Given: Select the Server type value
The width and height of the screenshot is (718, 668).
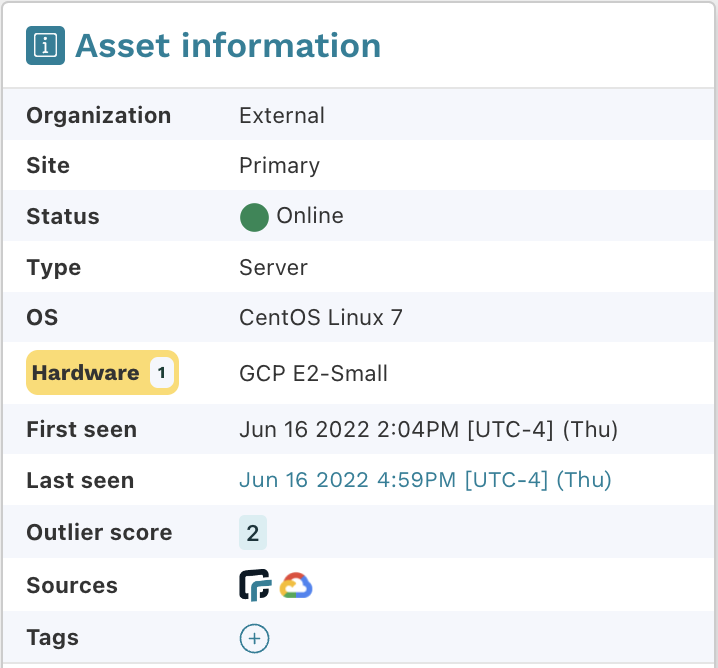Looking at the screenshot, I should 273,268.
